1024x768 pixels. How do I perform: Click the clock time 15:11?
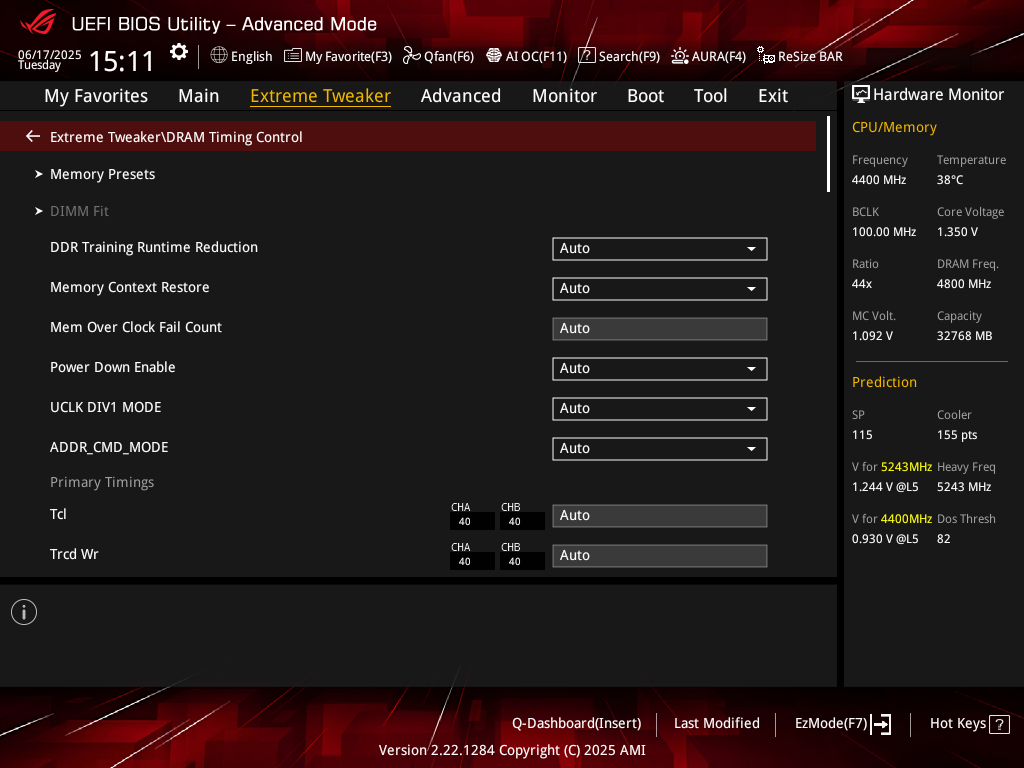[121, 61]
